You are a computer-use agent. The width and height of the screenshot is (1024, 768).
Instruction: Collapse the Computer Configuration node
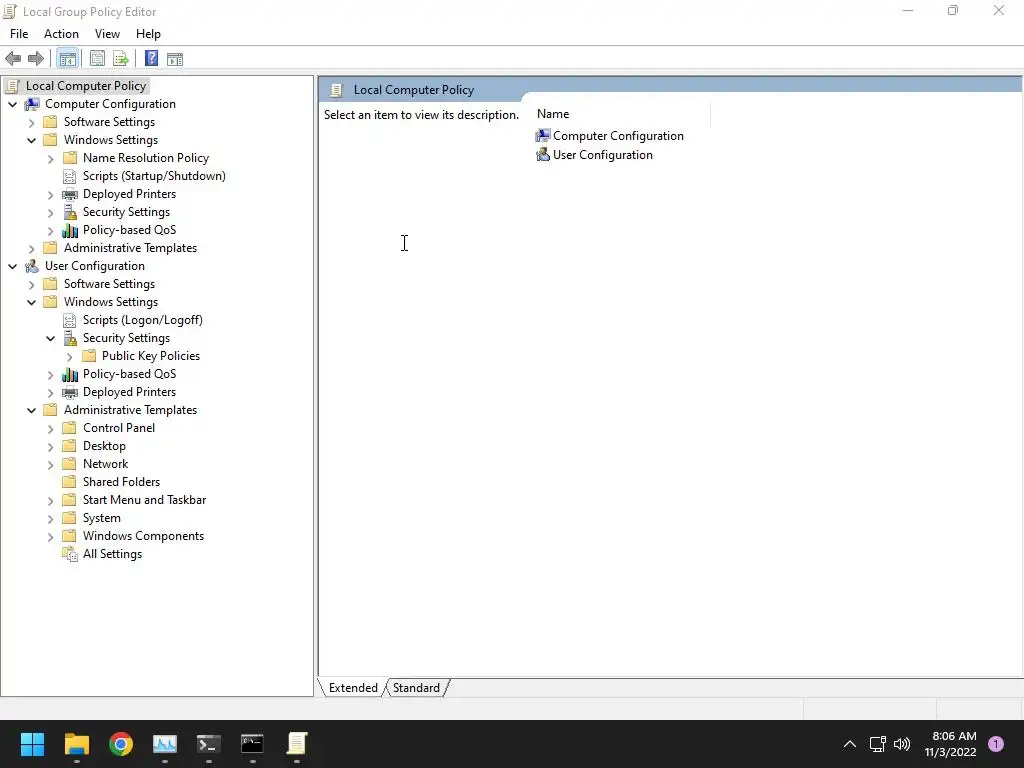click(12, 104)
